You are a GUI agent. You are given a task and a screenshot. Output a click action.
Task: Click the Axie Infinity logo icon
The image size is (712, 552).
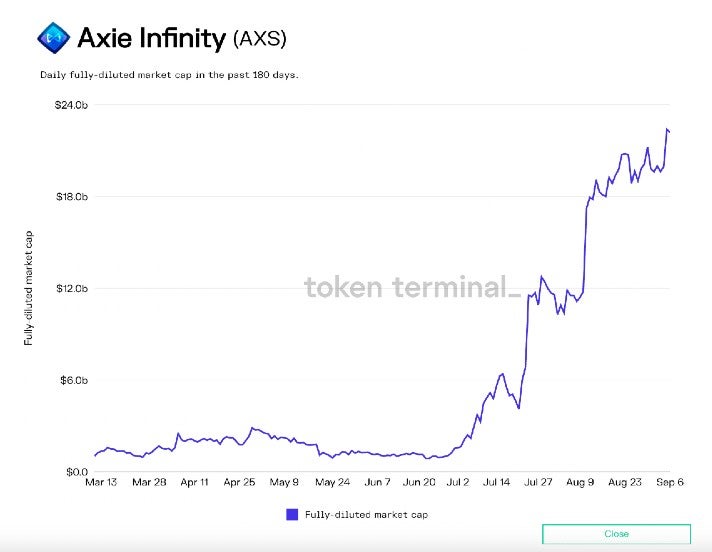pos(51,38)
